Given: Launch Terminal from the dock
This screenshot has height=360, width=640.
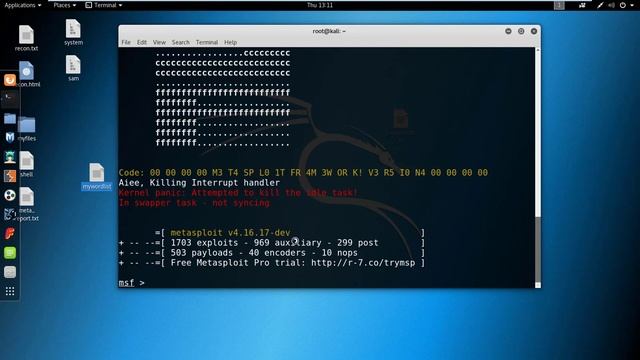Looking at the screenshot, I should (x=10, y=98).
